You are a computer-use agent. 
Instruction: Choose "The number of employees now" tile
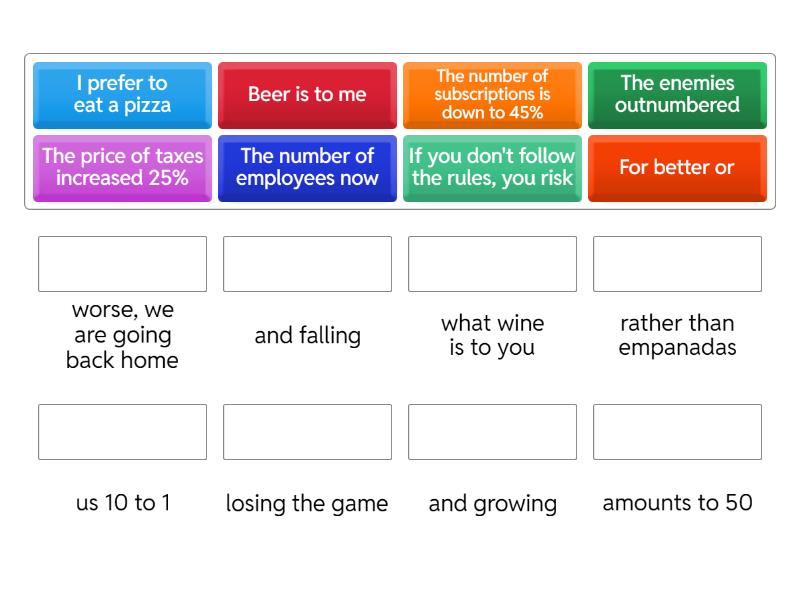coord(307,167)
